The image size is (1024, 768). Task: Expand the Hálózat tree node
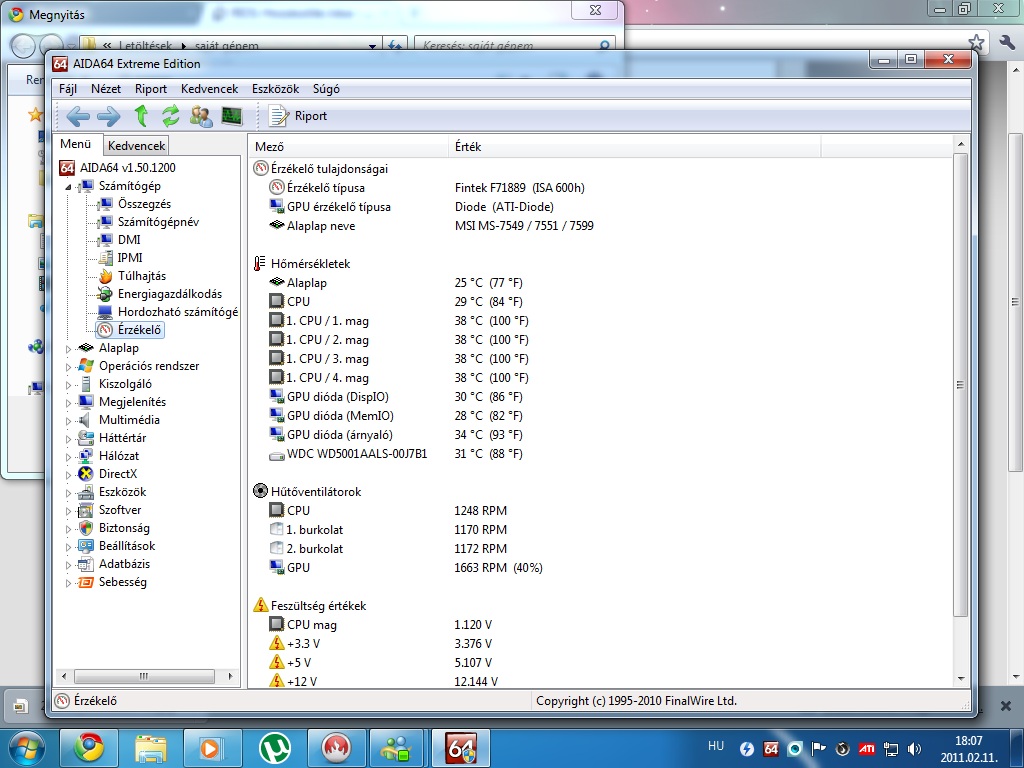(x=68, y=456)
